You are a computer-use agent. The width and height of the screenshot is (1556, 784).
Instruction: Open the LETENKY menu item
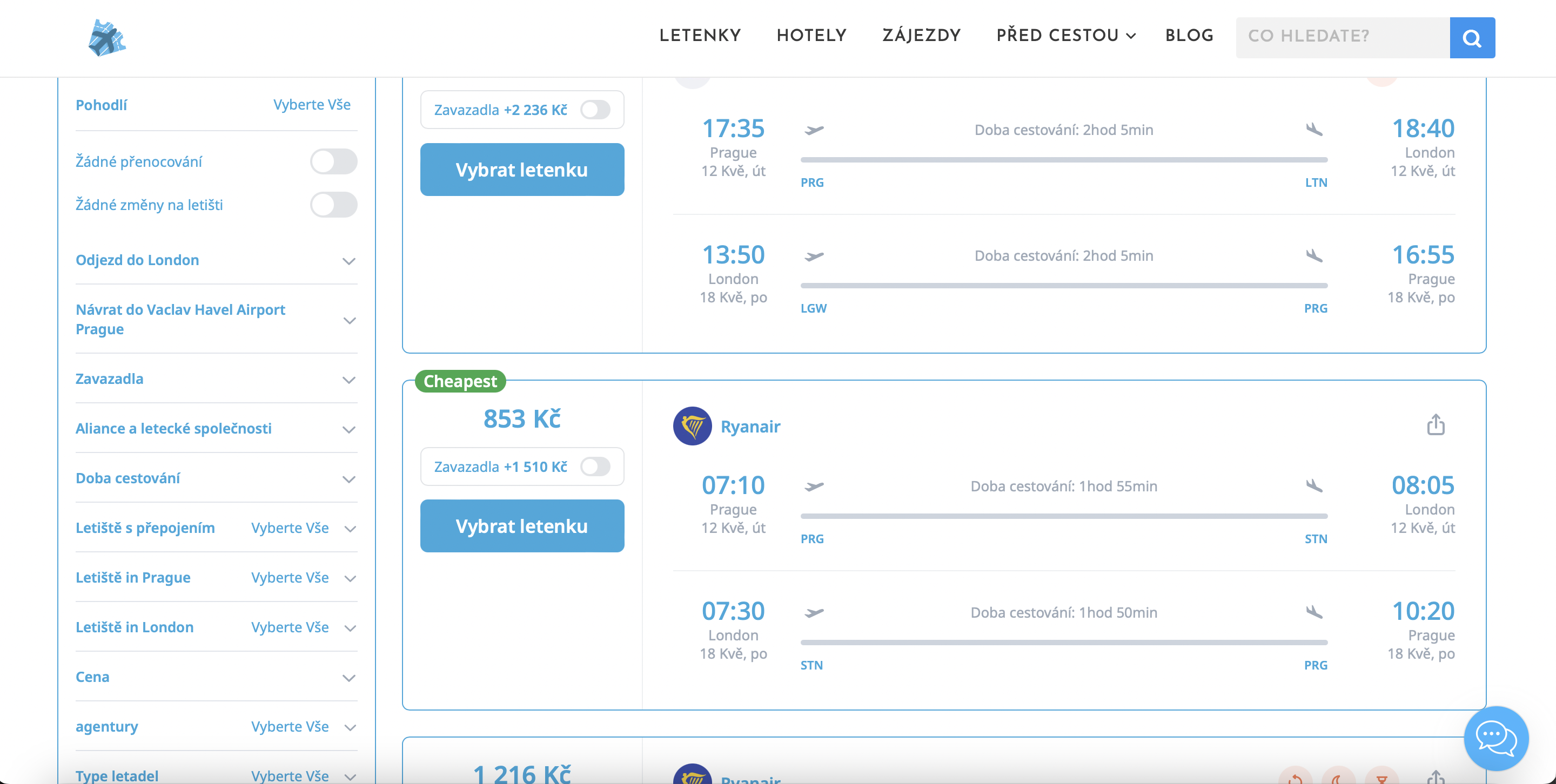point(700,36)
